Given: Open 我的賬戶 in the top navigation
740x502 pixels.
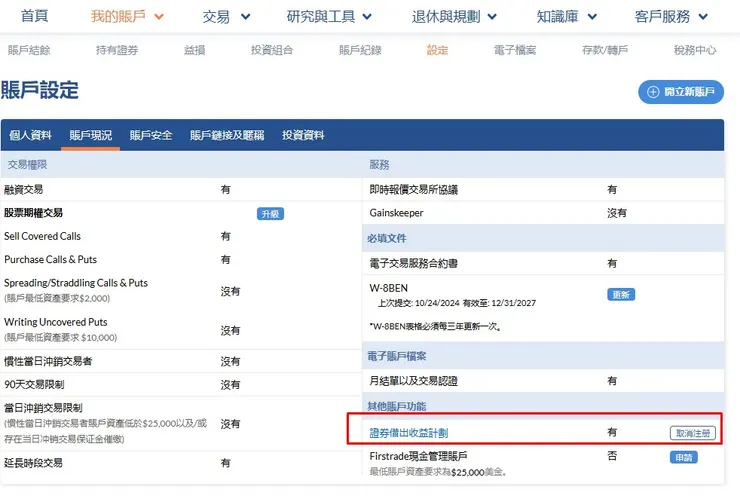Looking at the screenshot, I should [x=118, y=17].
